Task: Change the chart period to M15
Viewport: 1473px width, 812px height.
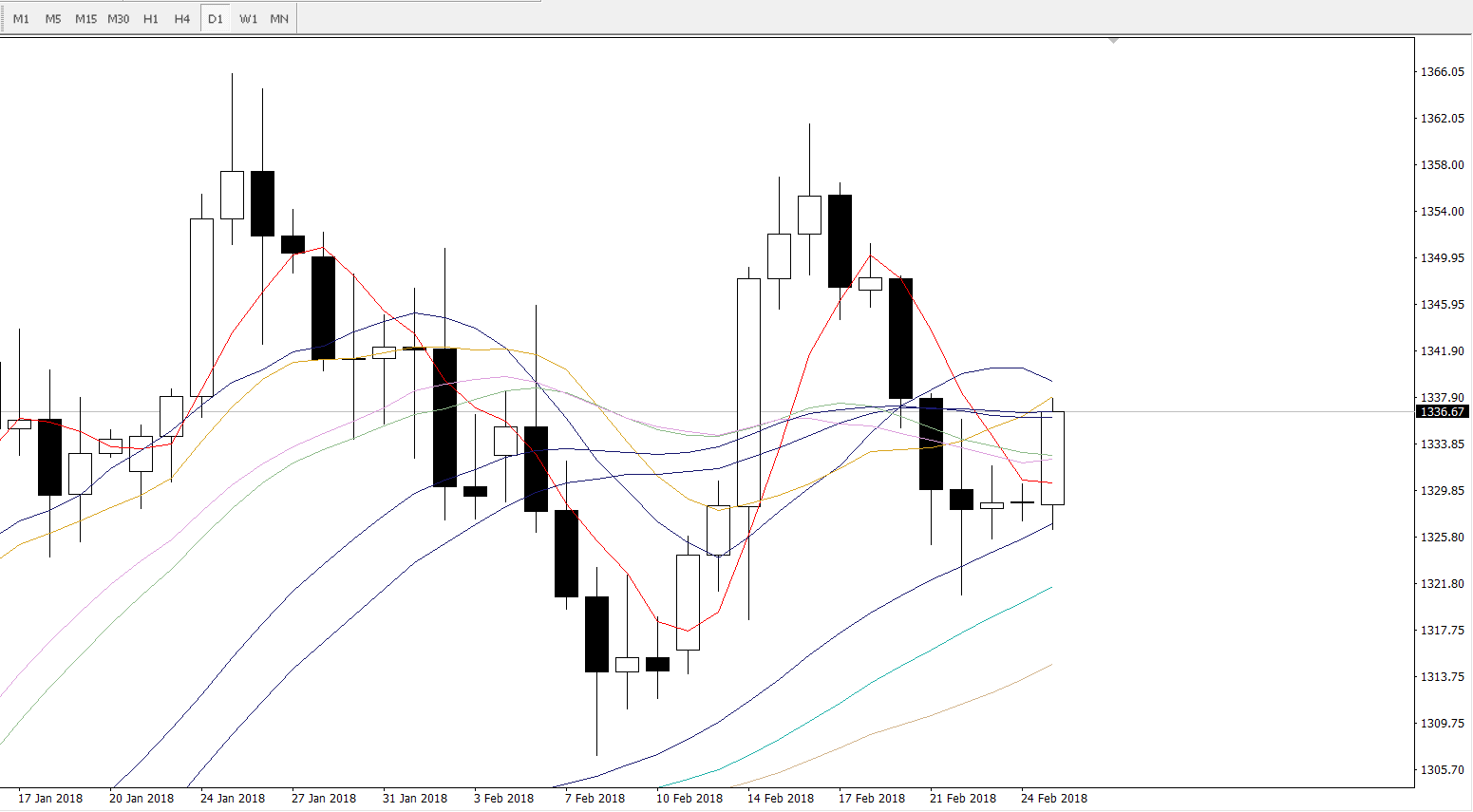Action: [85, 19]
